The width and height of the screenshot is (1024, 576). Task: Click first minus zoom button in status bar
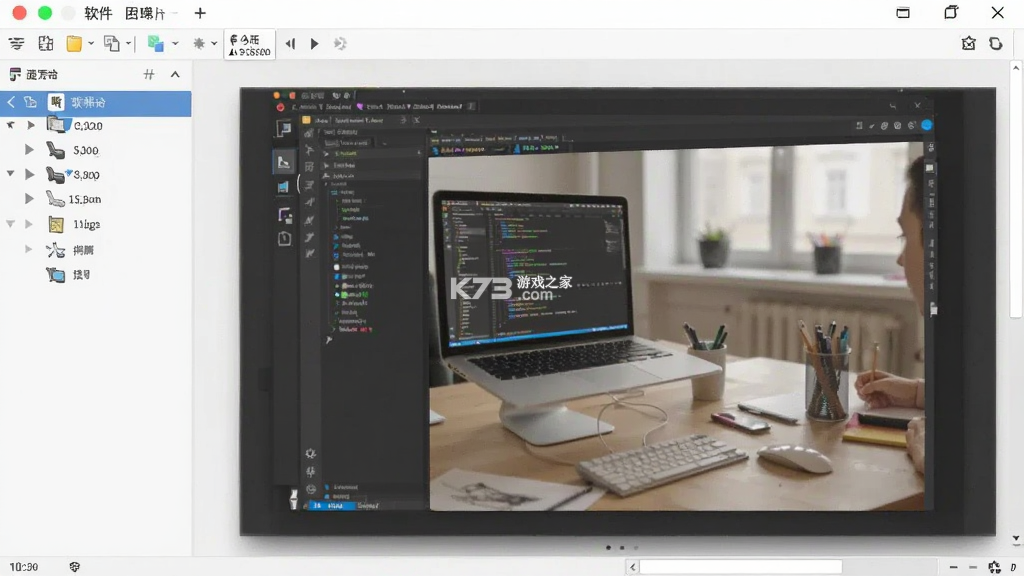[953, 568]
